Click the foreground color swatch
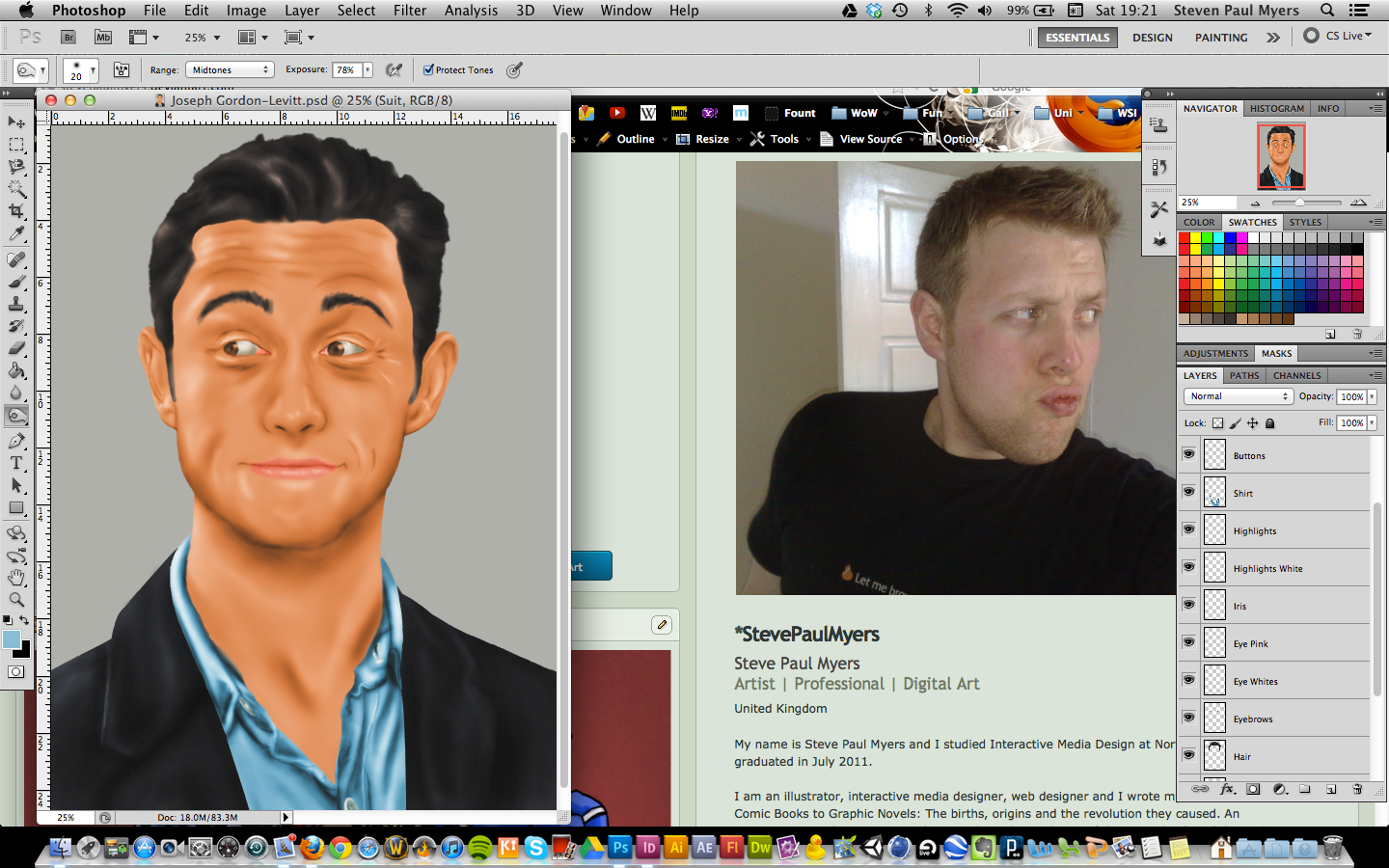This screenshot has width=1389, height=868. pyautogui.click(x=12, y=639)
